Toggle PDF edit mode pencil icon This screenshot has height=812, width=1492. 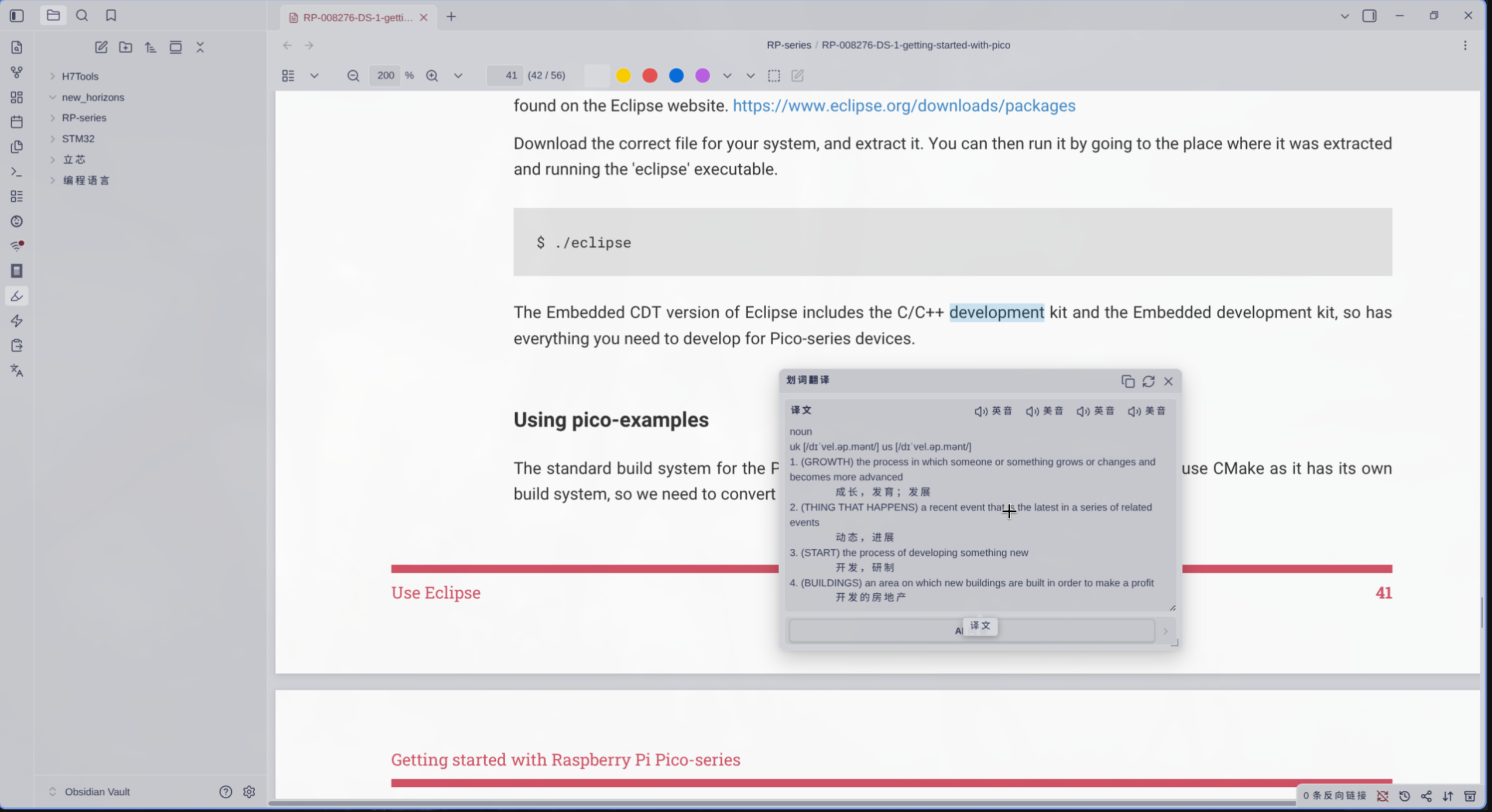pos(797,75)
